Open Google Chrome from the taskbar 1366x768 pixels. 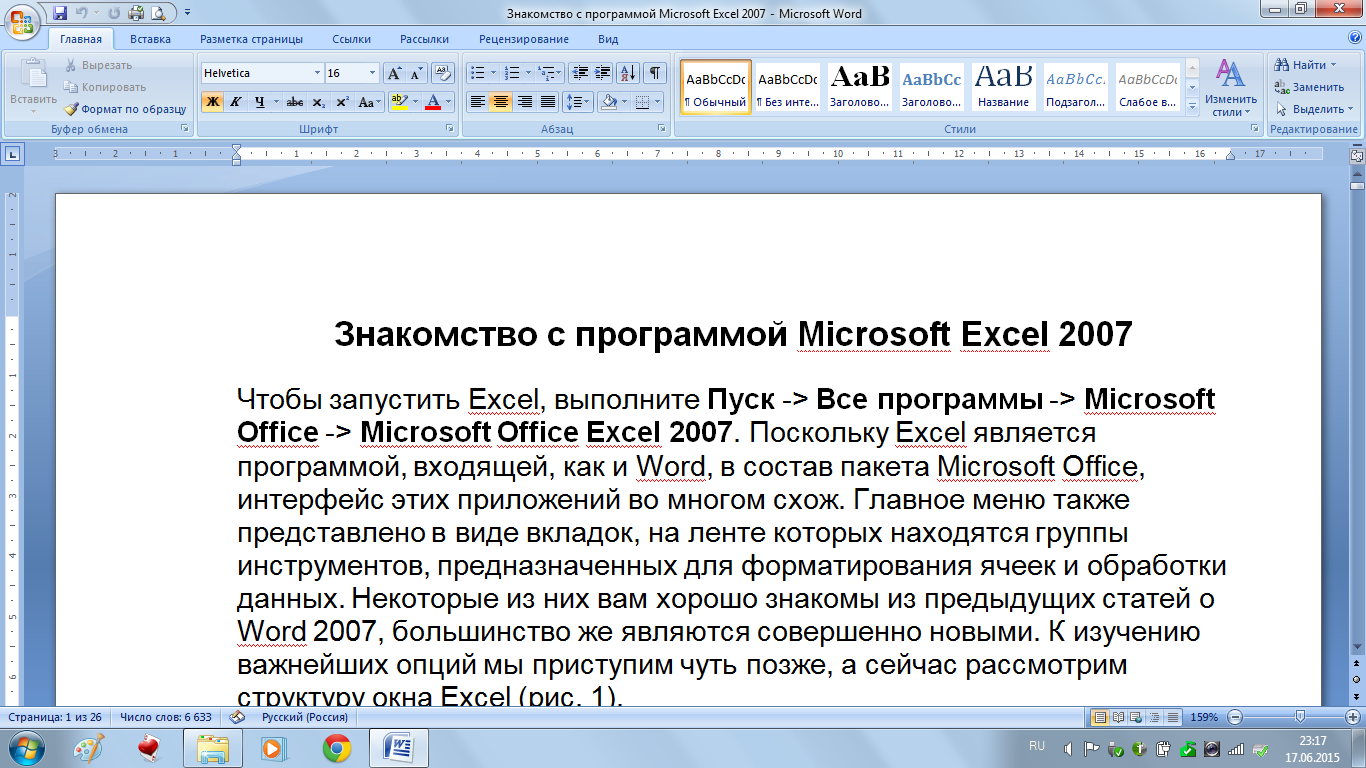click(337, 748)
